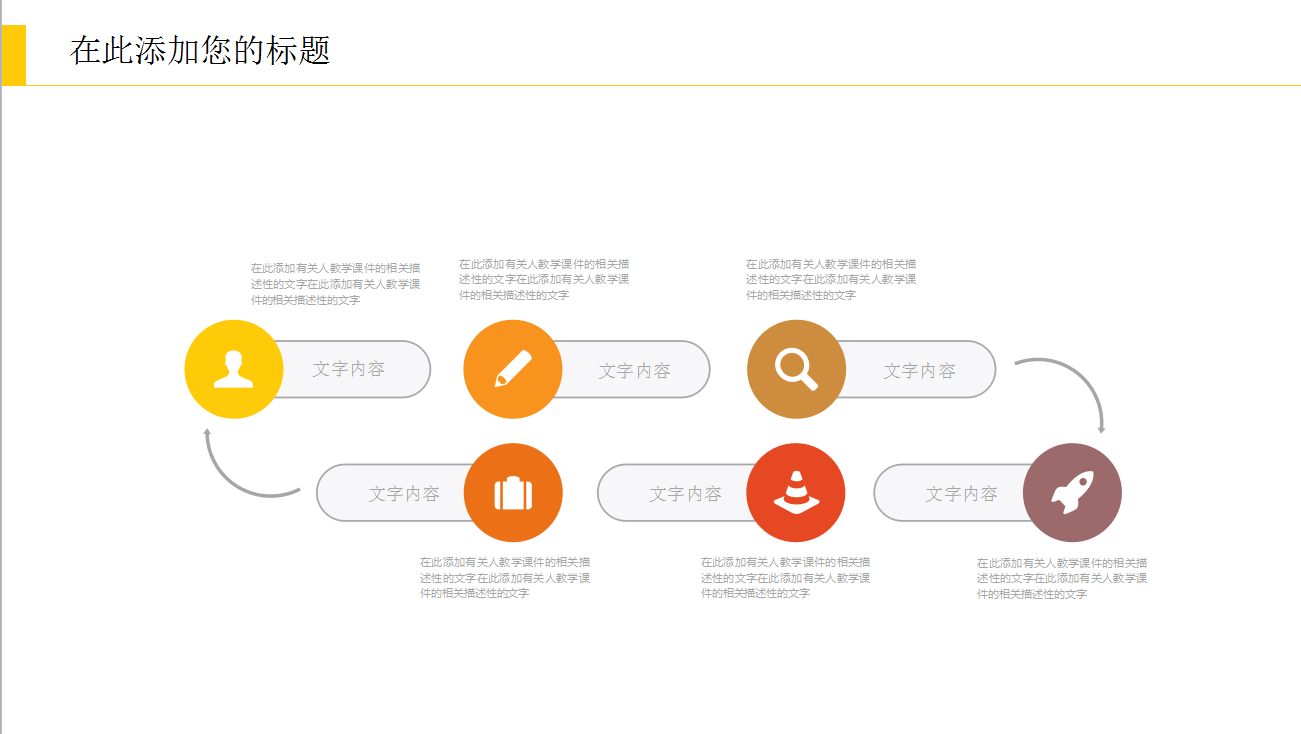Select 文字内容 label beside the user icon
Image resolution: width=1301 pixels, height=734 pixels.
349,369
